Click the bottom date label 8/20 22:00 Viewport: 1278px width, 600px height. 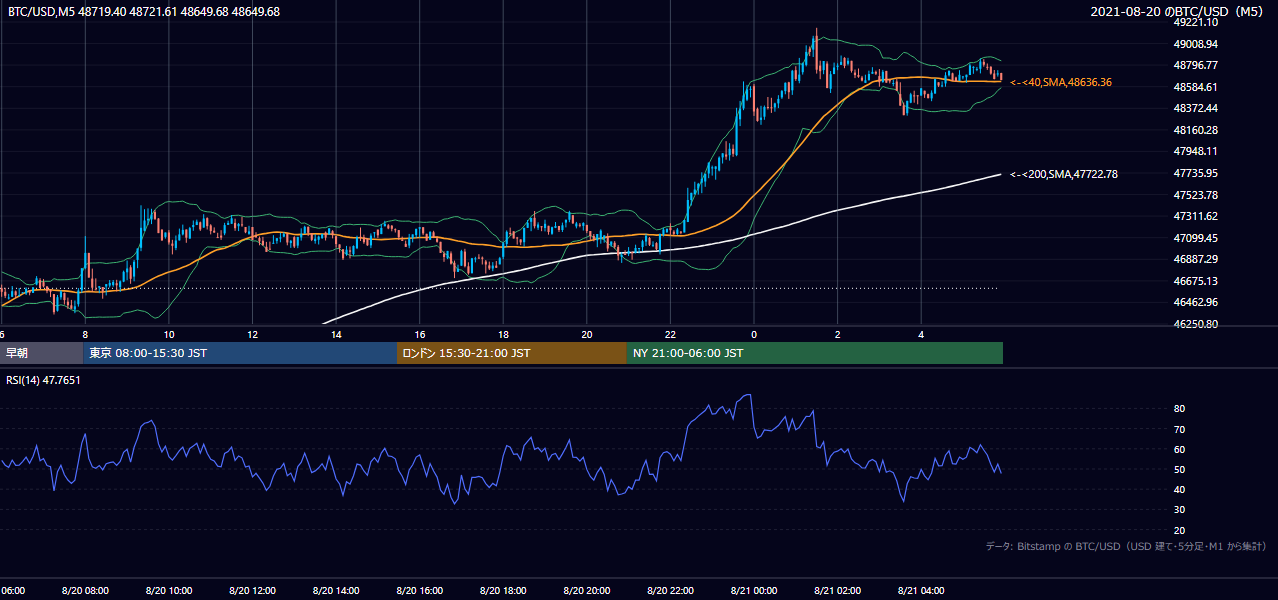click(x=670, y=590)
